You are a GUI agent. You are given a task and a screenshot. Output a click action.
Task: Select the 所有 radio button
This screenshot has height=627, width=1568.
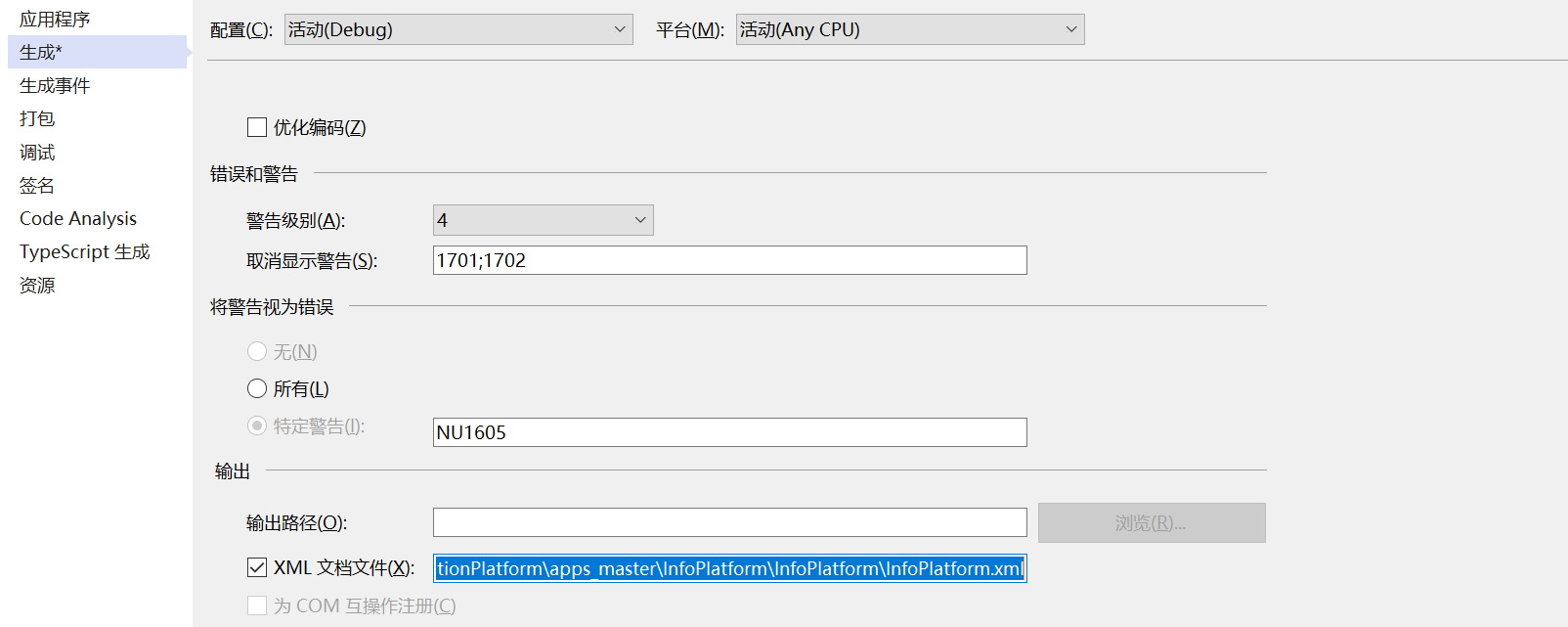click(x=257, y=388)
